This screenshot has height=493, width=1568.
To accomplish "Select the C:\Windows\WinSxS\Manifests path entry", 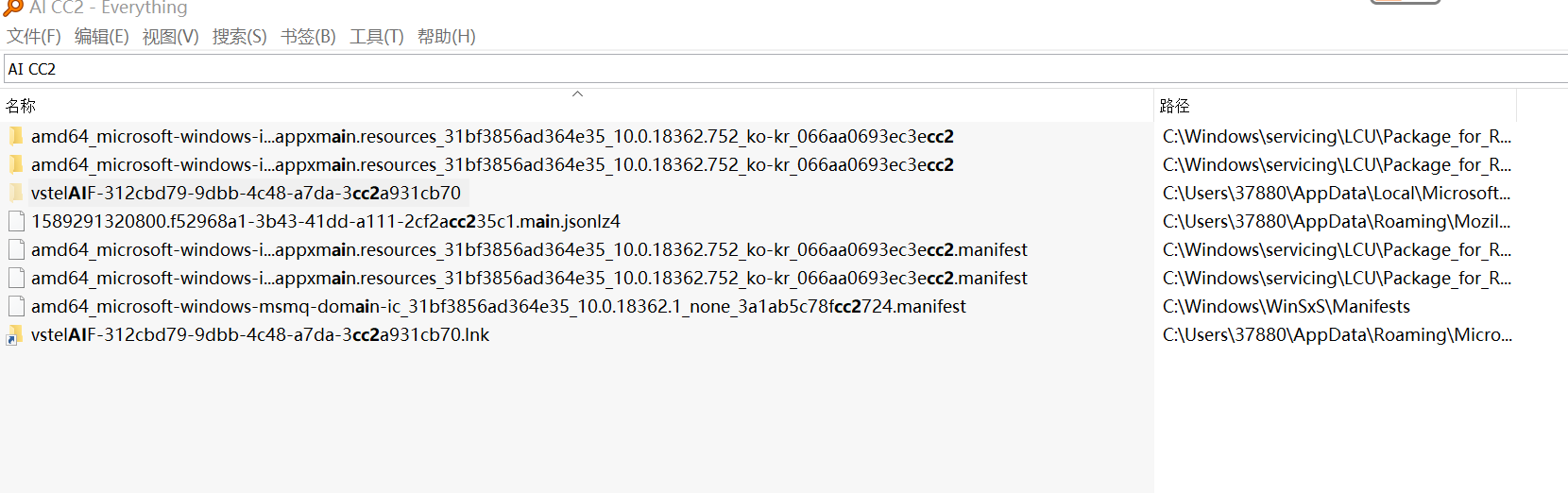I will click(x=1287, y=306).
